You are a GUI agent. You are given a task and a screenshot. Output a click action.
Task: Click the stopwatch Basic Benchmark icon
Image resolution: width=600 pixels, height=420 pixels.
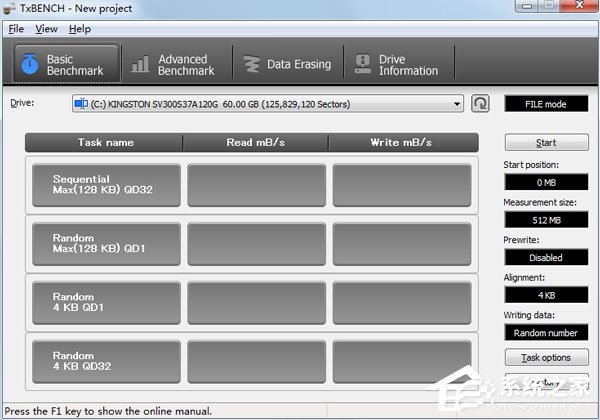(x=29, y=64)
